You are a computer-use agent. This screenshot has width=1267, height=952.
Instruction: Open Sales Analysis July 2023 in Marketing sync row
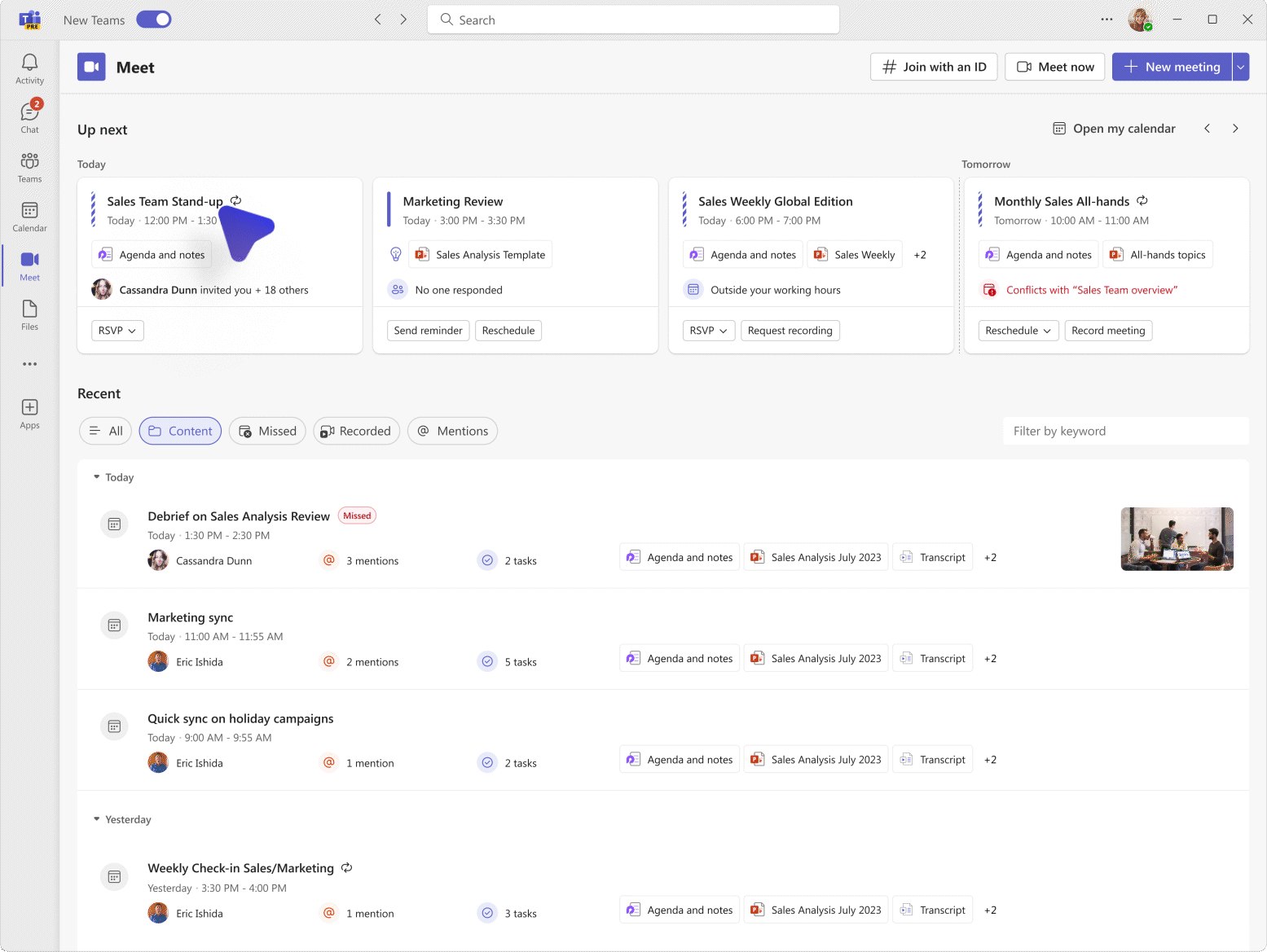pyautogui.click(x=816, y=658)
